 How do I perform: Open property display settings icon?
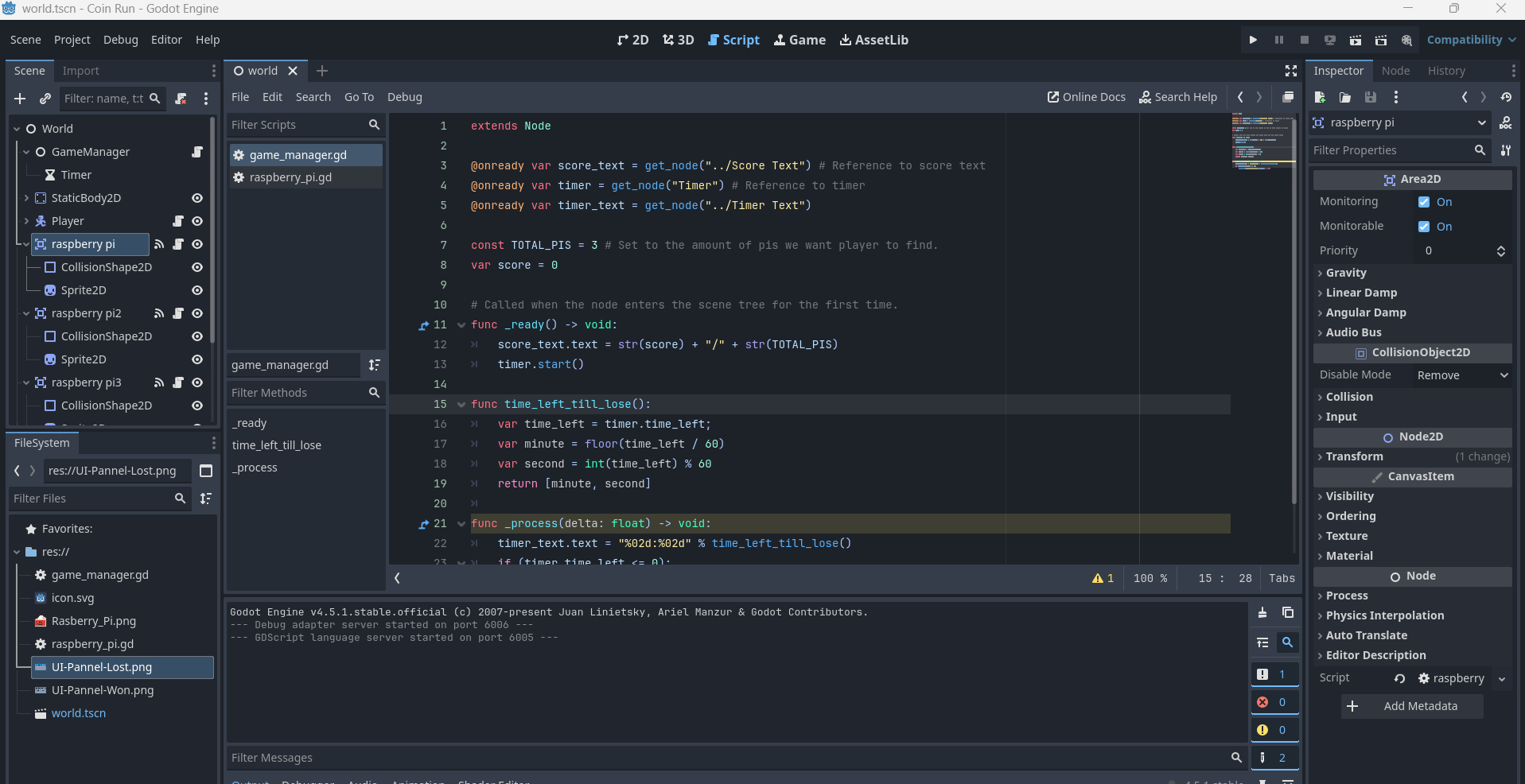[1506, 150]
